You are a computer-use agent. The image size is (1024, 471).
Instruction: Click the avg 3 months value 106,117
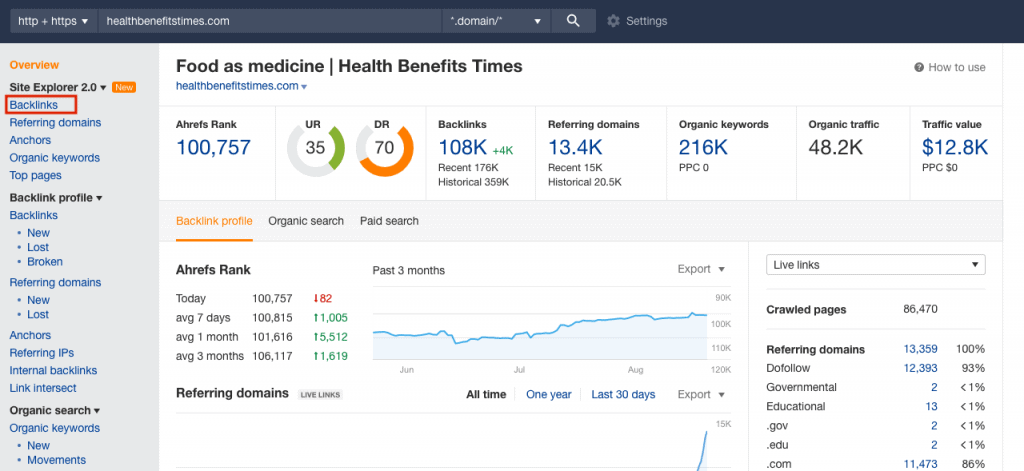(272, 356)
